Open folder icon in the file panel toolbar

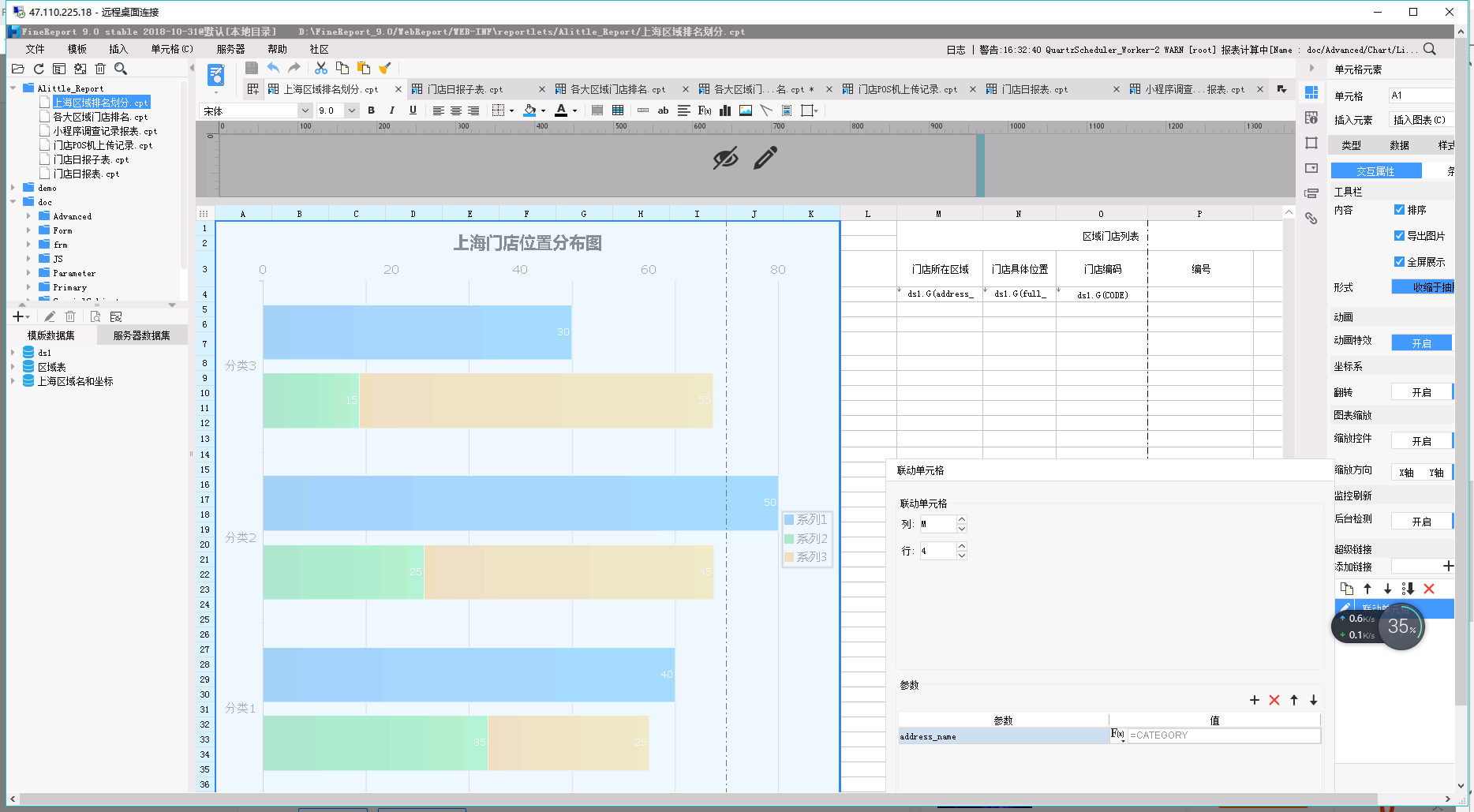coord(17,69)
